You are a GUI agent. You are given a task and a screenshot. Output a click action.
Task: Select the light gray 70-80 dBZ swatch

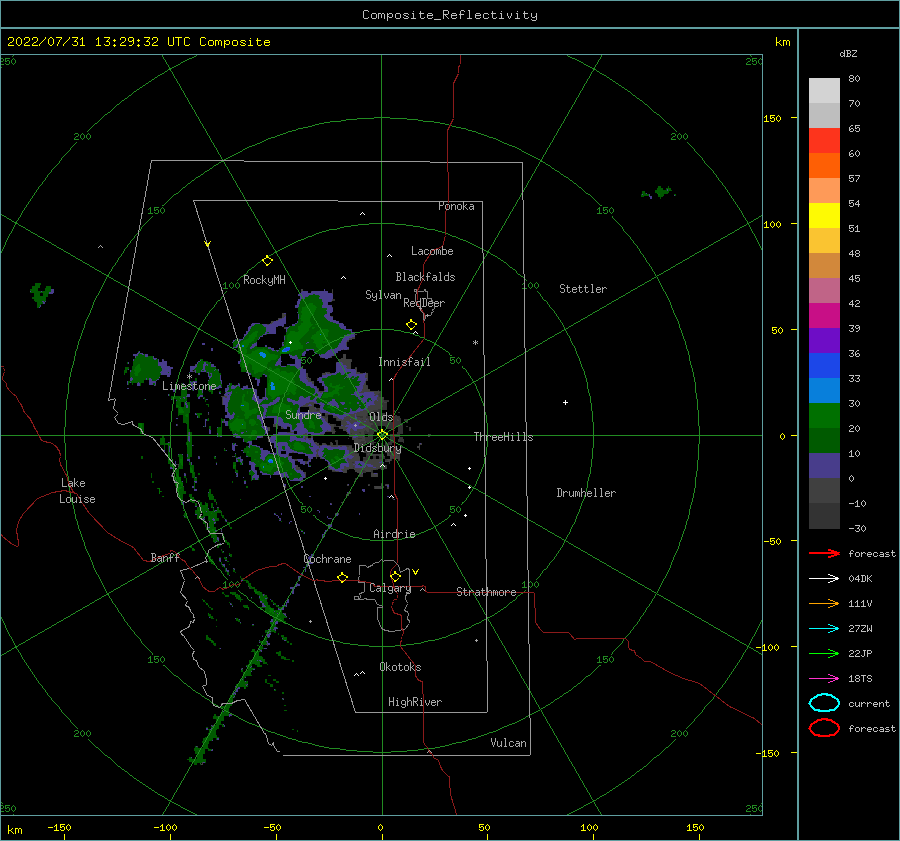coord(824,91)
